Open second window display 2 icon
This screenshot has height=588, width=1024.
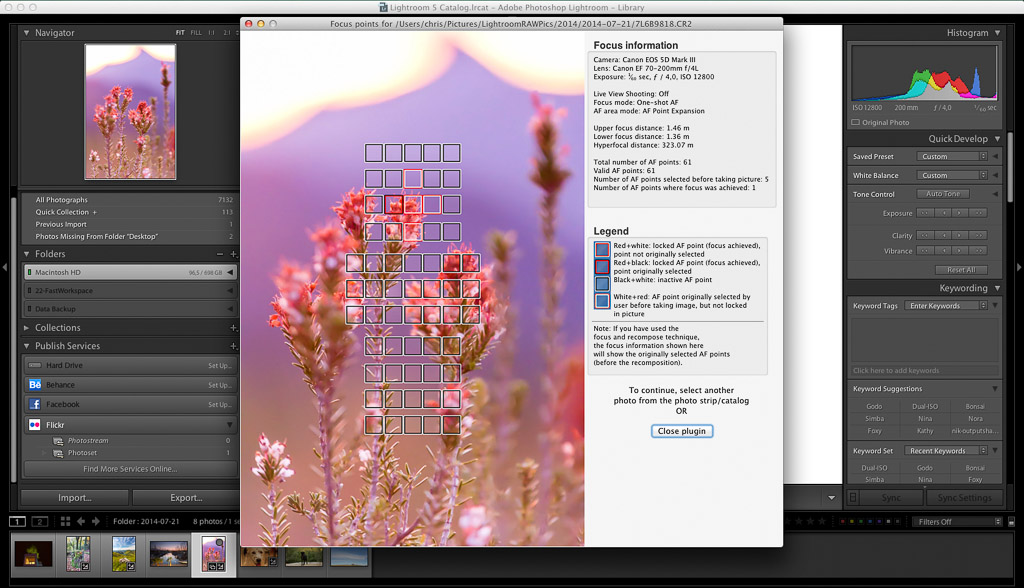tap(40, 521)
